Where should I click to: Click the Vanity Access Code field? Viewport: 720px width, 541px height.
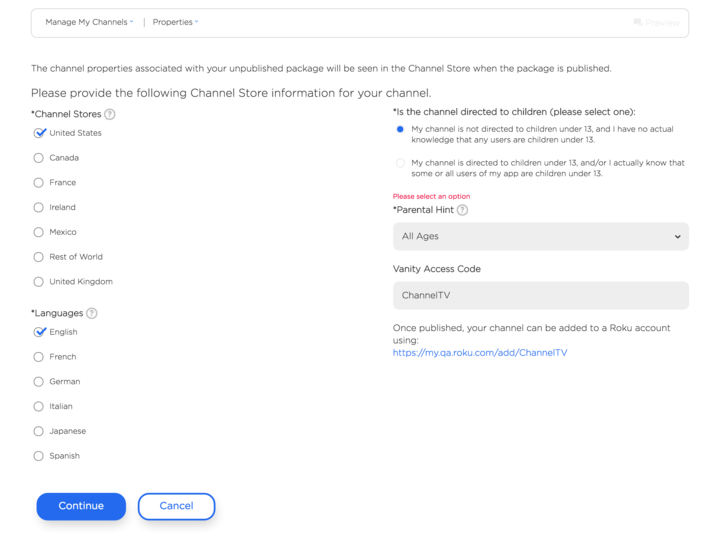click(540, 296)
